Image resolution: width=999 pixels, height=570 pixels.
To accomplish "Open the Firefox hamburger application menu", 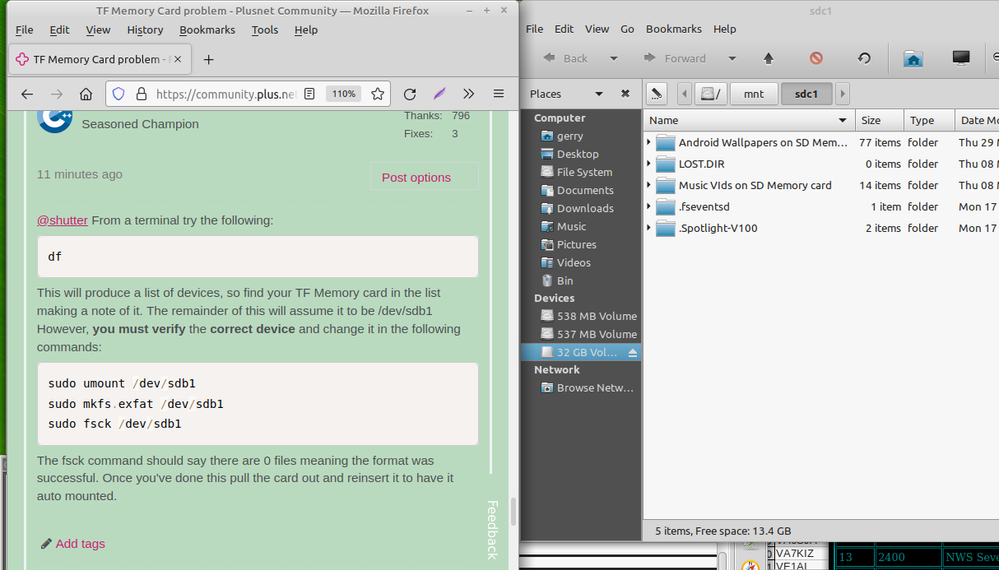I will [x=498, y=94].
